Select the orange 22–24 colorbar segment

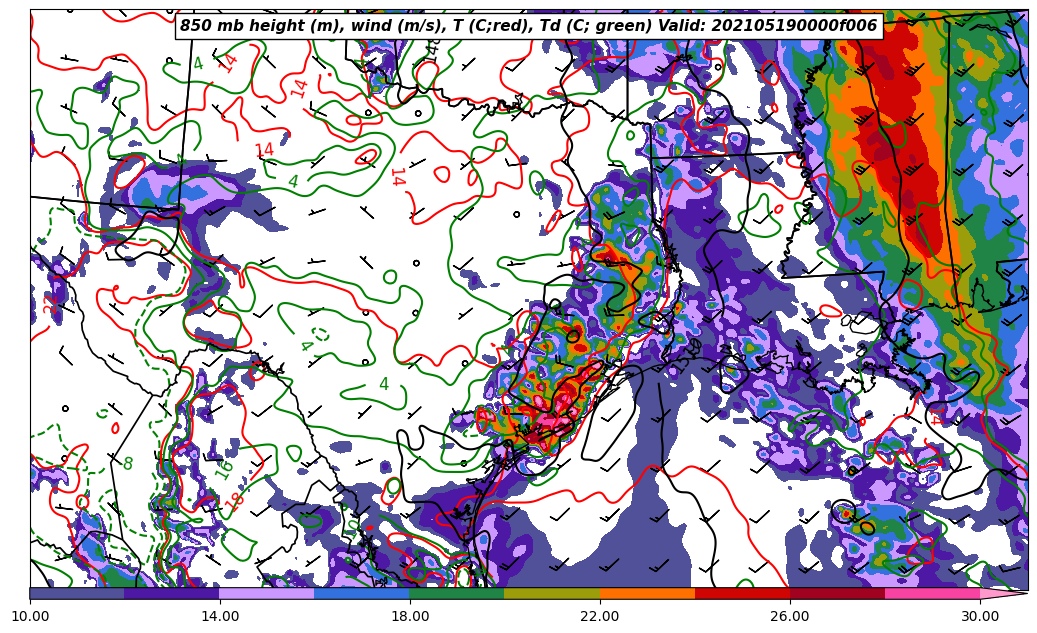coord(647,593)
